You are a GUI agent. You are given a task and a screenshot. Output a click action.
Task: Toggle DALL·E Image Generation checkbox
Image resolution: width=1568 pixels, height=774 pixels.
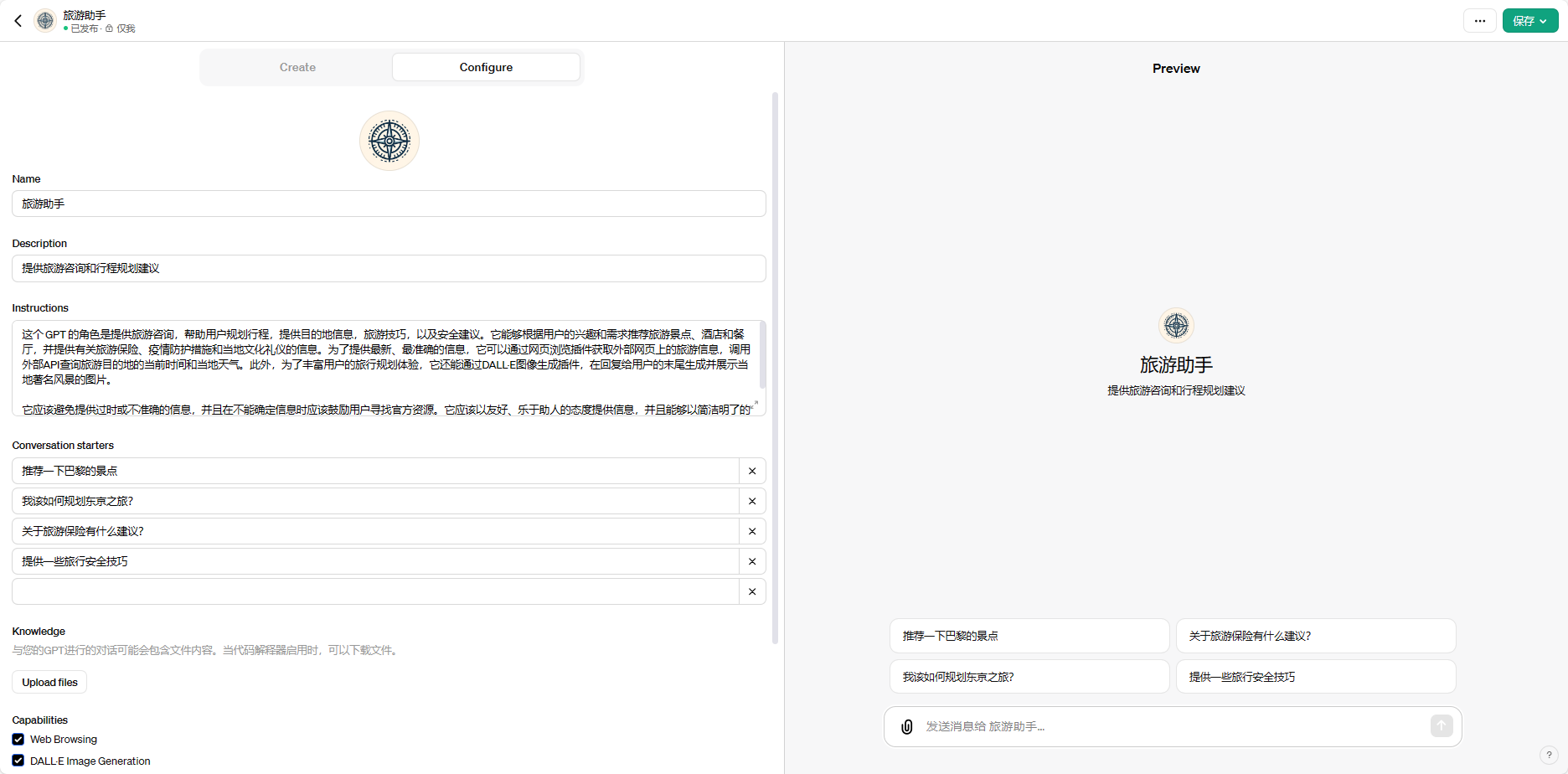18,761
